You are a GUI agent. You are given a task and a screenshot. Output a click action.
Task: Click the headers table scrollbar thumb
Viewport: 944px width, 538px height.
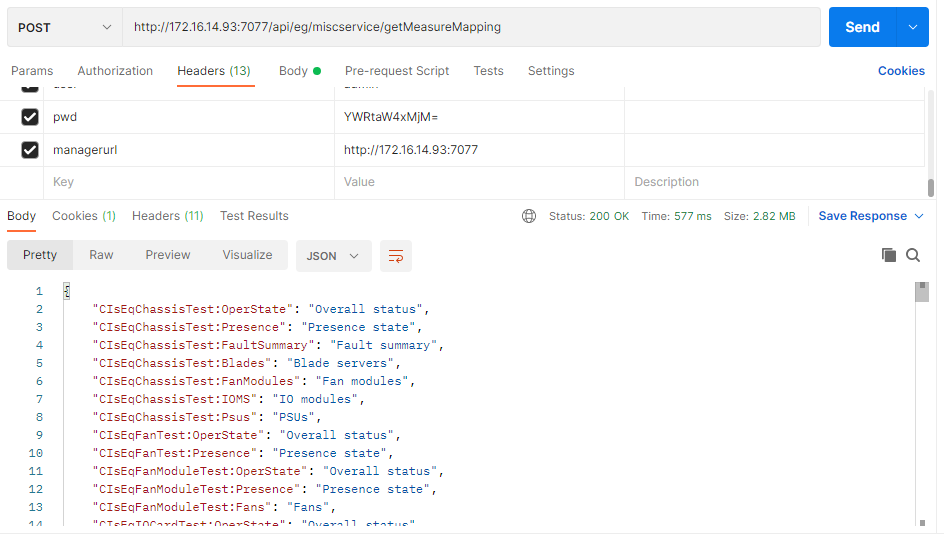tap(931, 188)
